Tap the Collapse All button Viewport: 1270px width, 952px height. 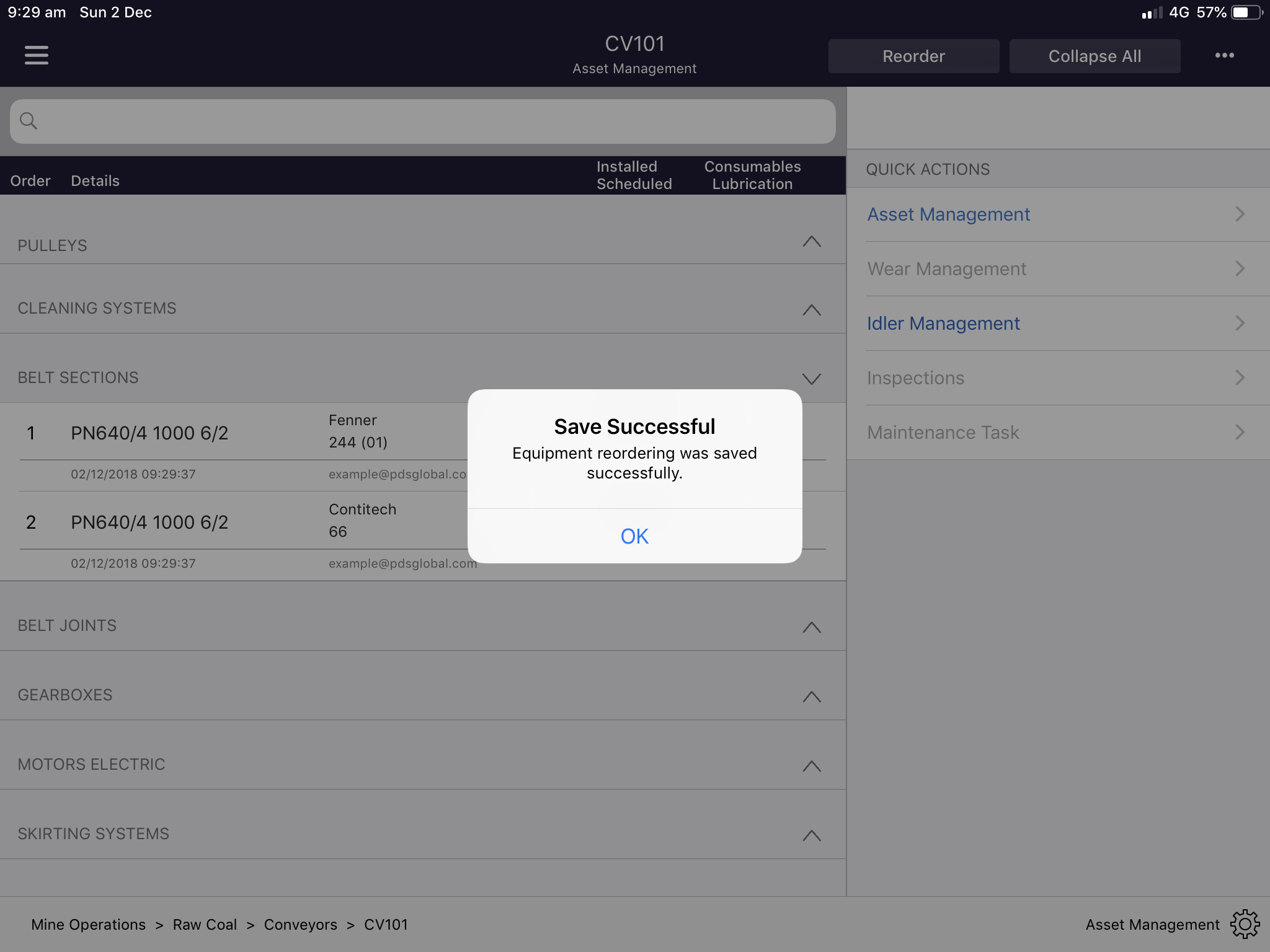pyautogui.click(x=1095, y=56)
